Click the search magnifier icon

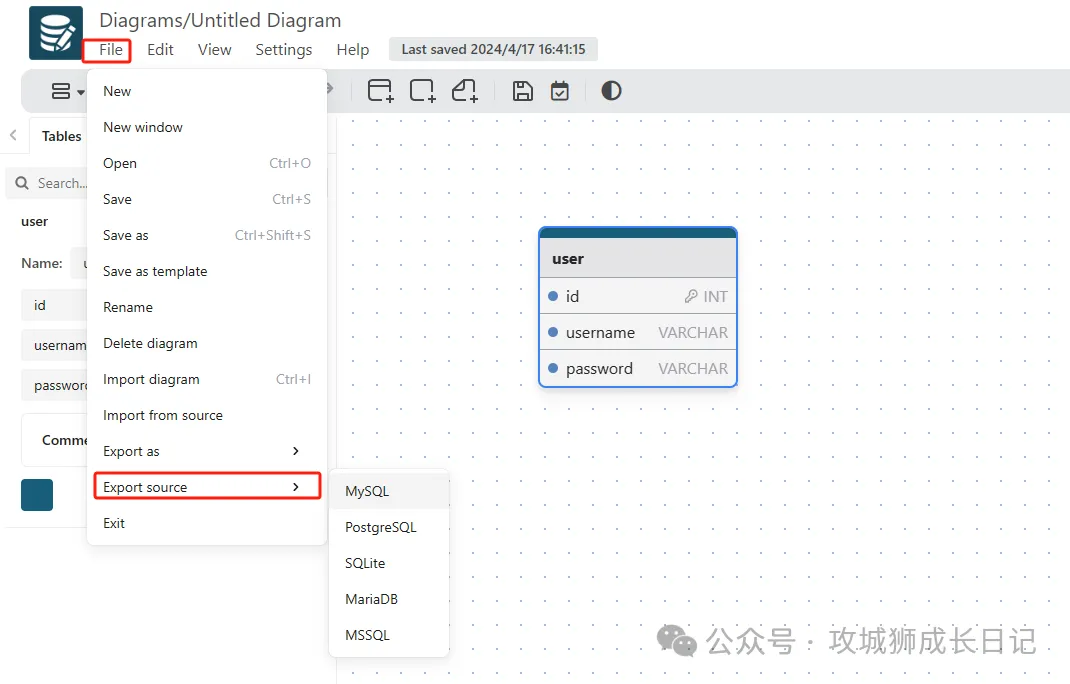pos(21,183)
